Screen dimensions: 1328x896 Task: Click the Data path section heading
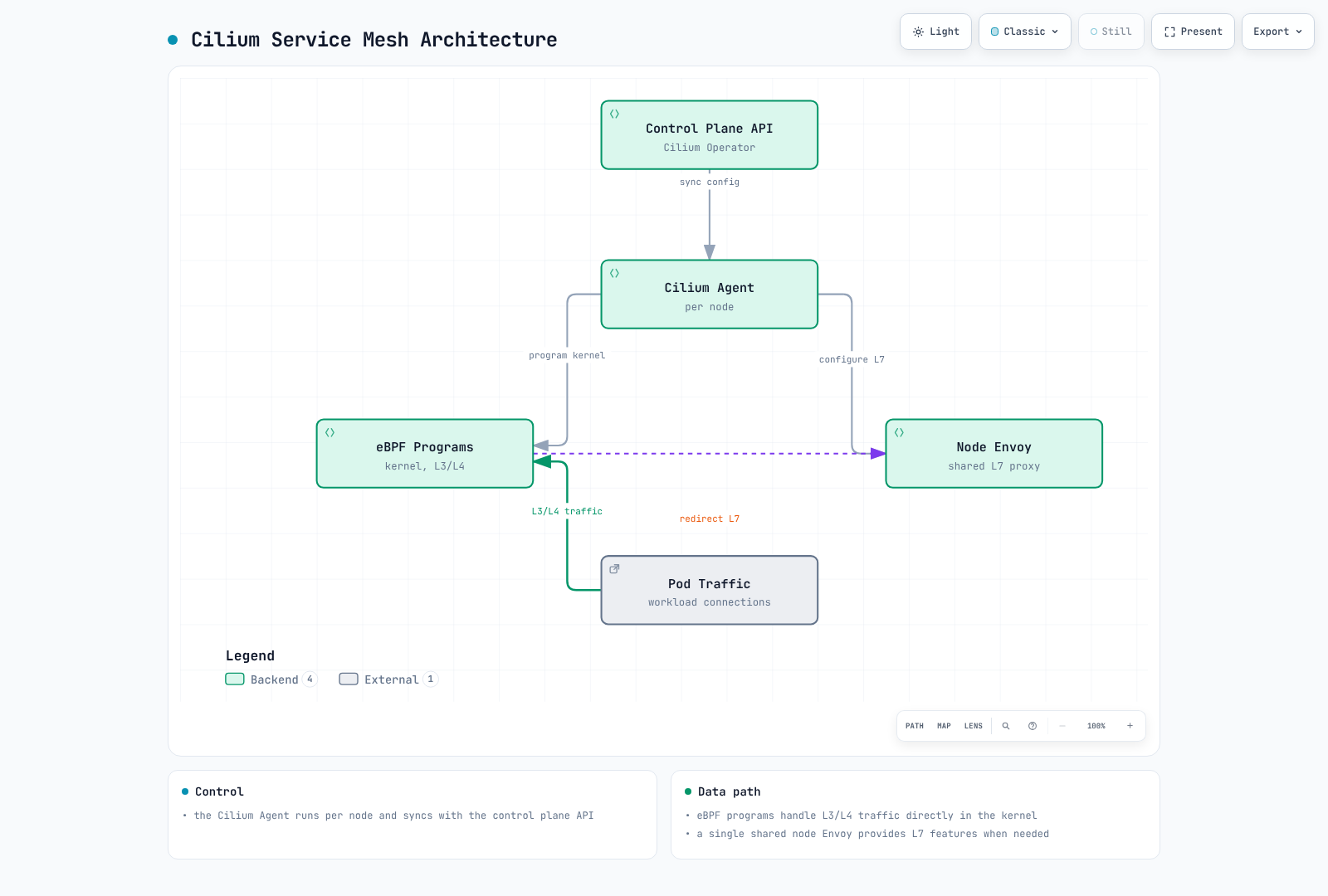[x=730, y=792]
